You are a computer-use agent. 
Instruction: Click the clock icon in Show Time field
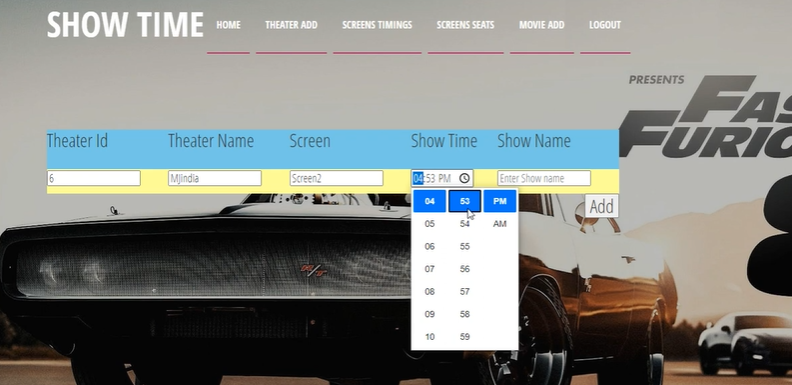click(464, 178)
